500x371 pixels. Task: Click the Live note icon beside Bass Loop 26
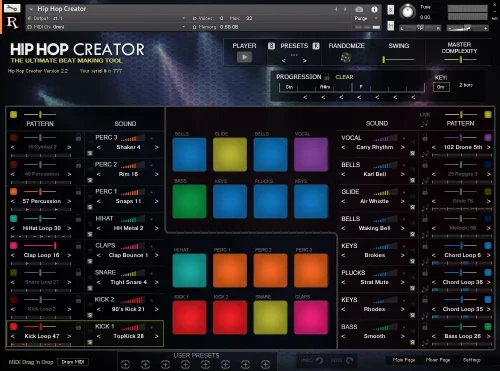(425, 343)
